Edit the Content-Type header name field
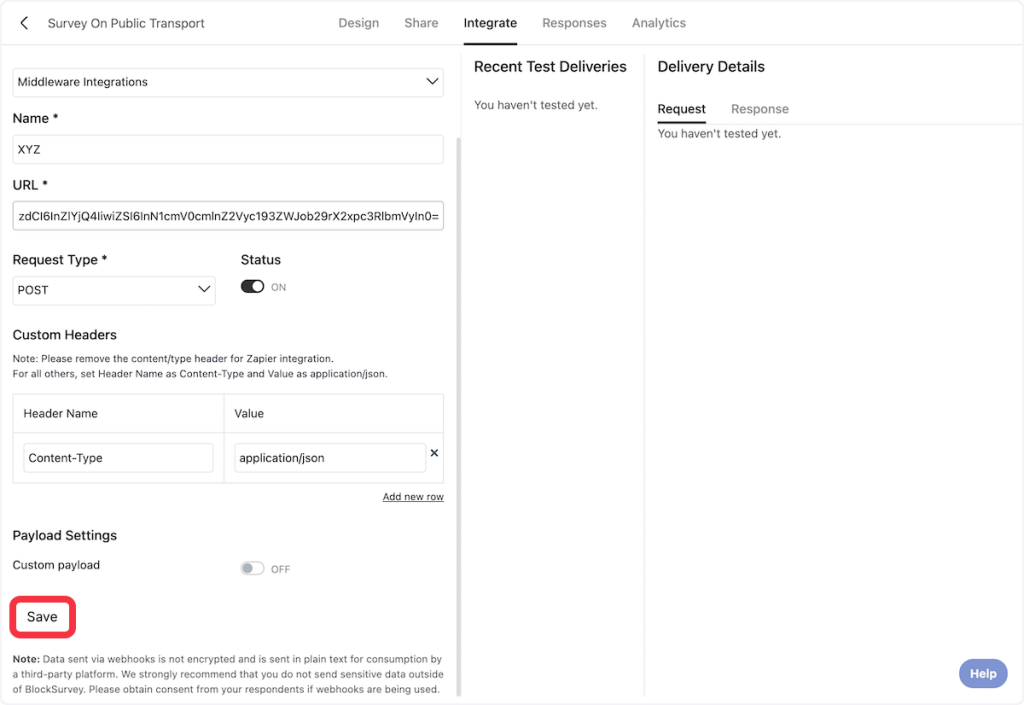 pos(118,458)
